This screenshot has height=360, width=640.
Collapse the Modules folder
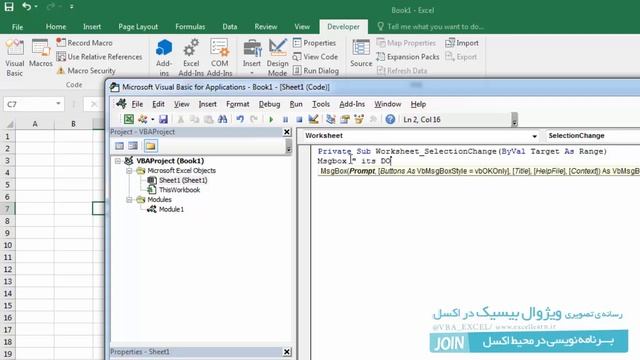pyautogui.click(x=129, y=200)
